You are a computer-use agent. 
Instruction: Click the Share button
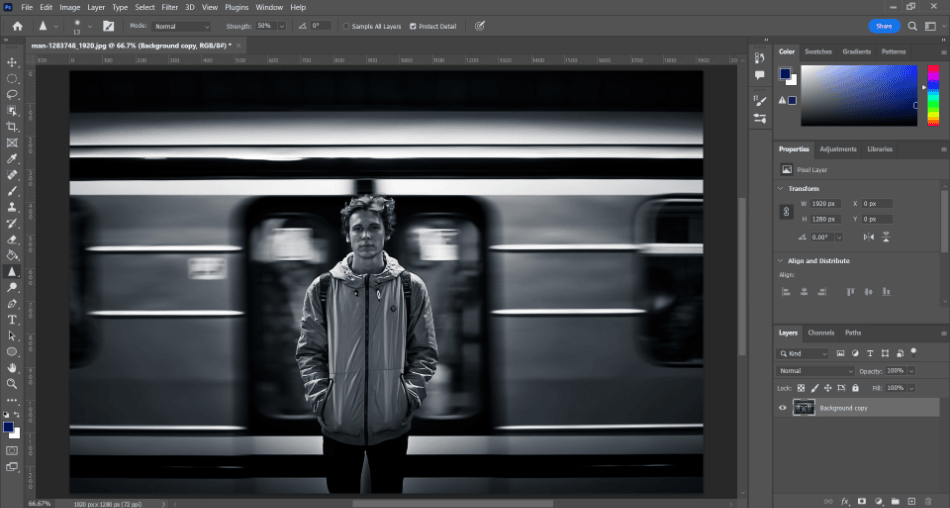(x=884, y=26)
